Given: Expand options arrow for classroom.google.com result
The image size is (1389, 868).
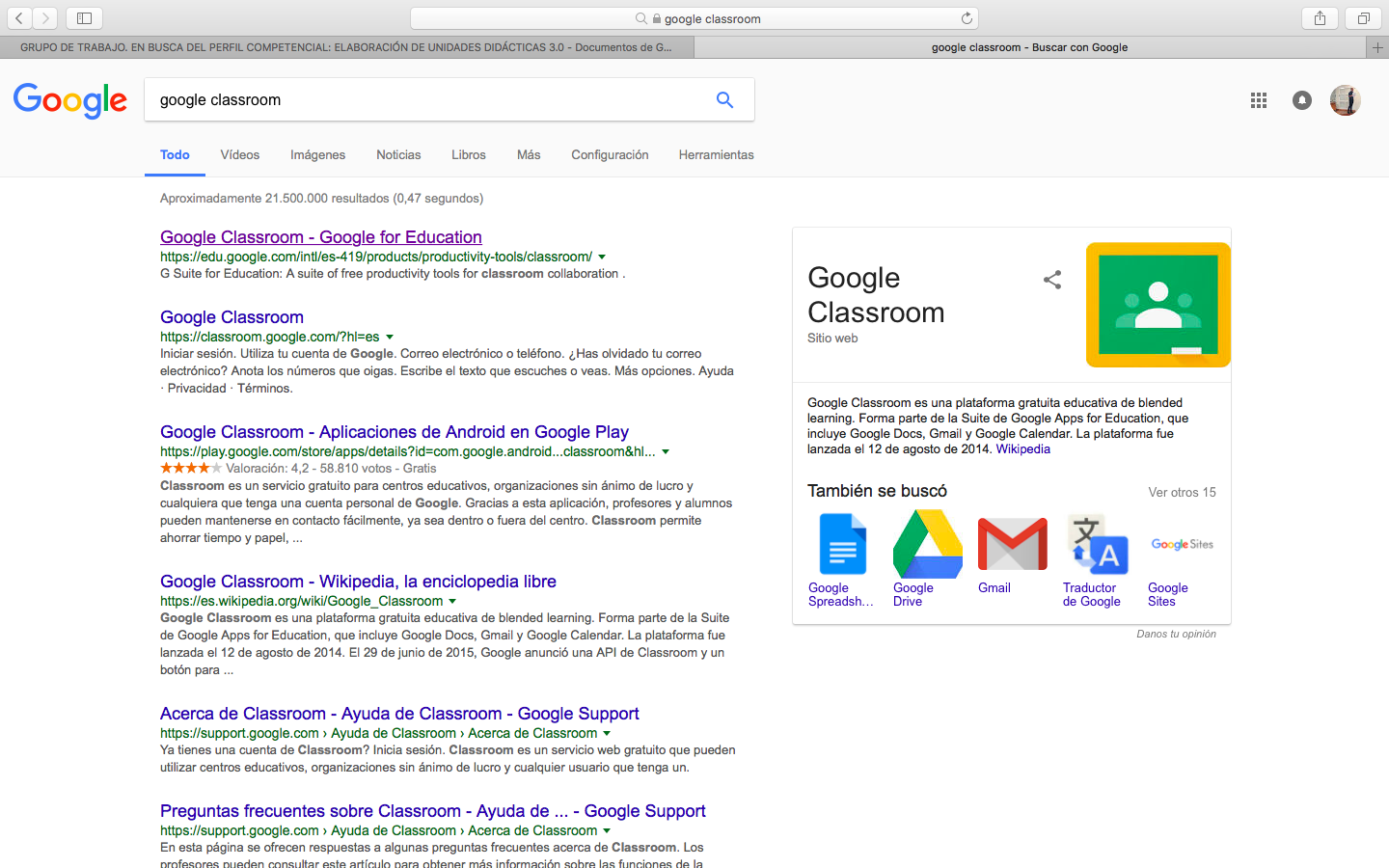Looking at the screenshot, I should [x=390, y=338].
